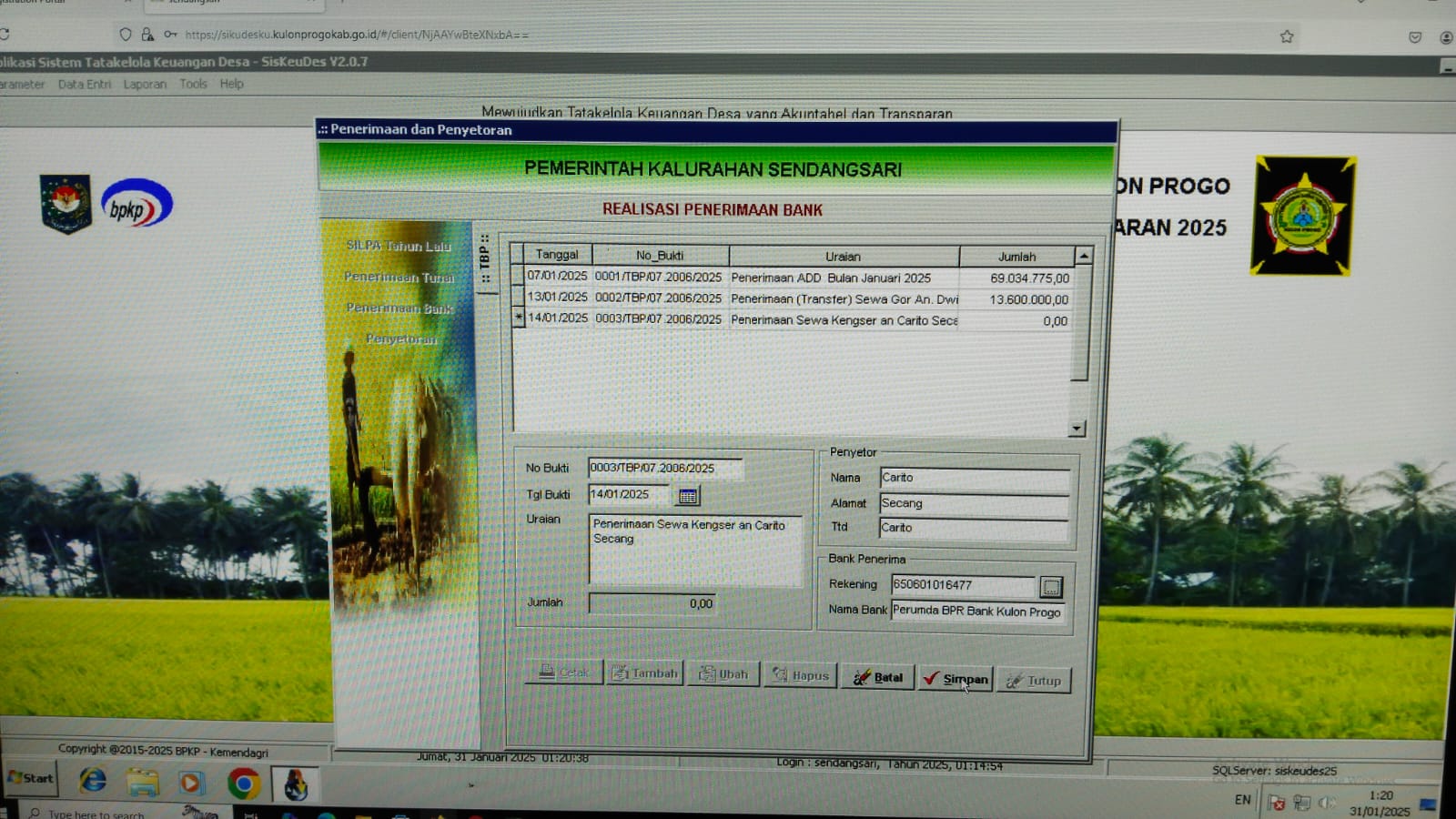Click the Hapus delete button

(800, 675)
